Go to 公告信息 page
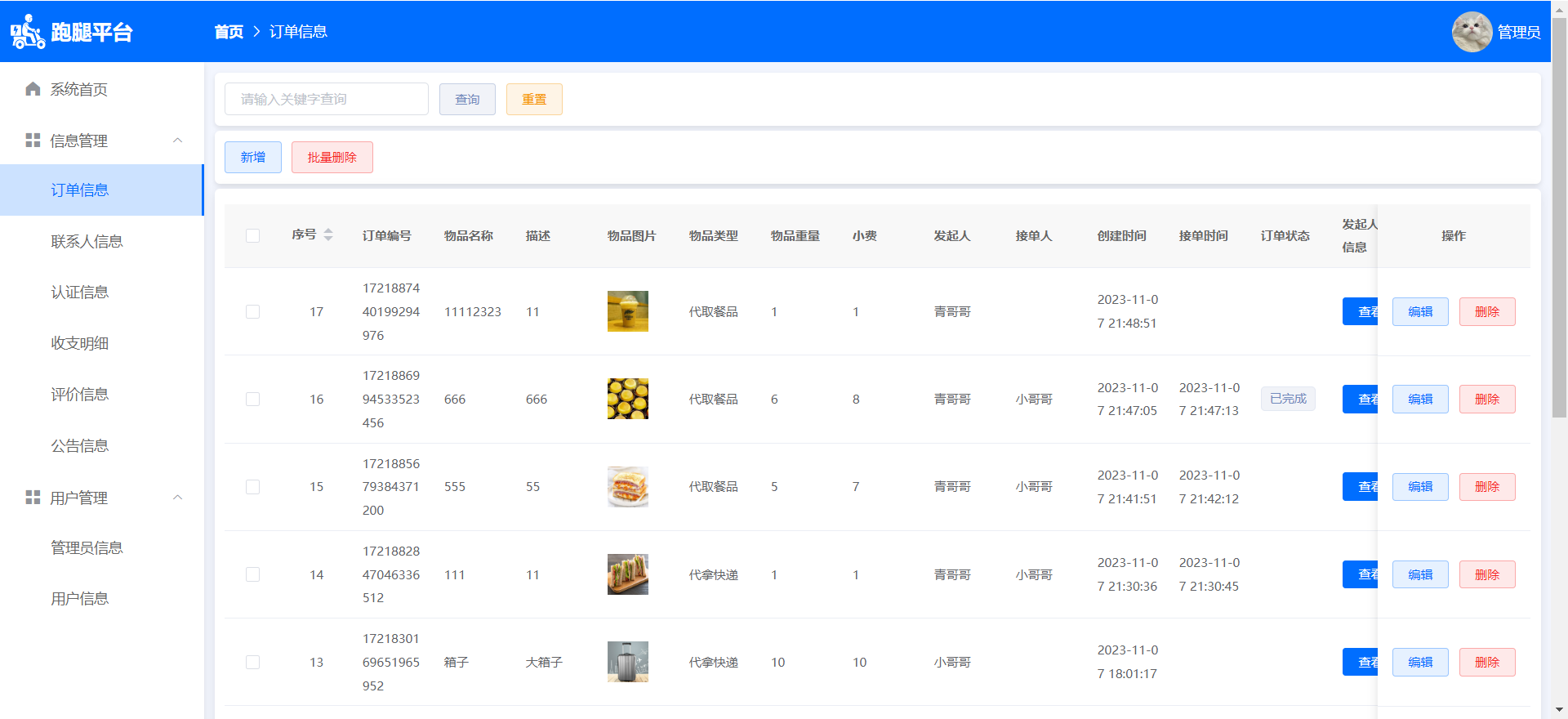 (x=102, y=445)
